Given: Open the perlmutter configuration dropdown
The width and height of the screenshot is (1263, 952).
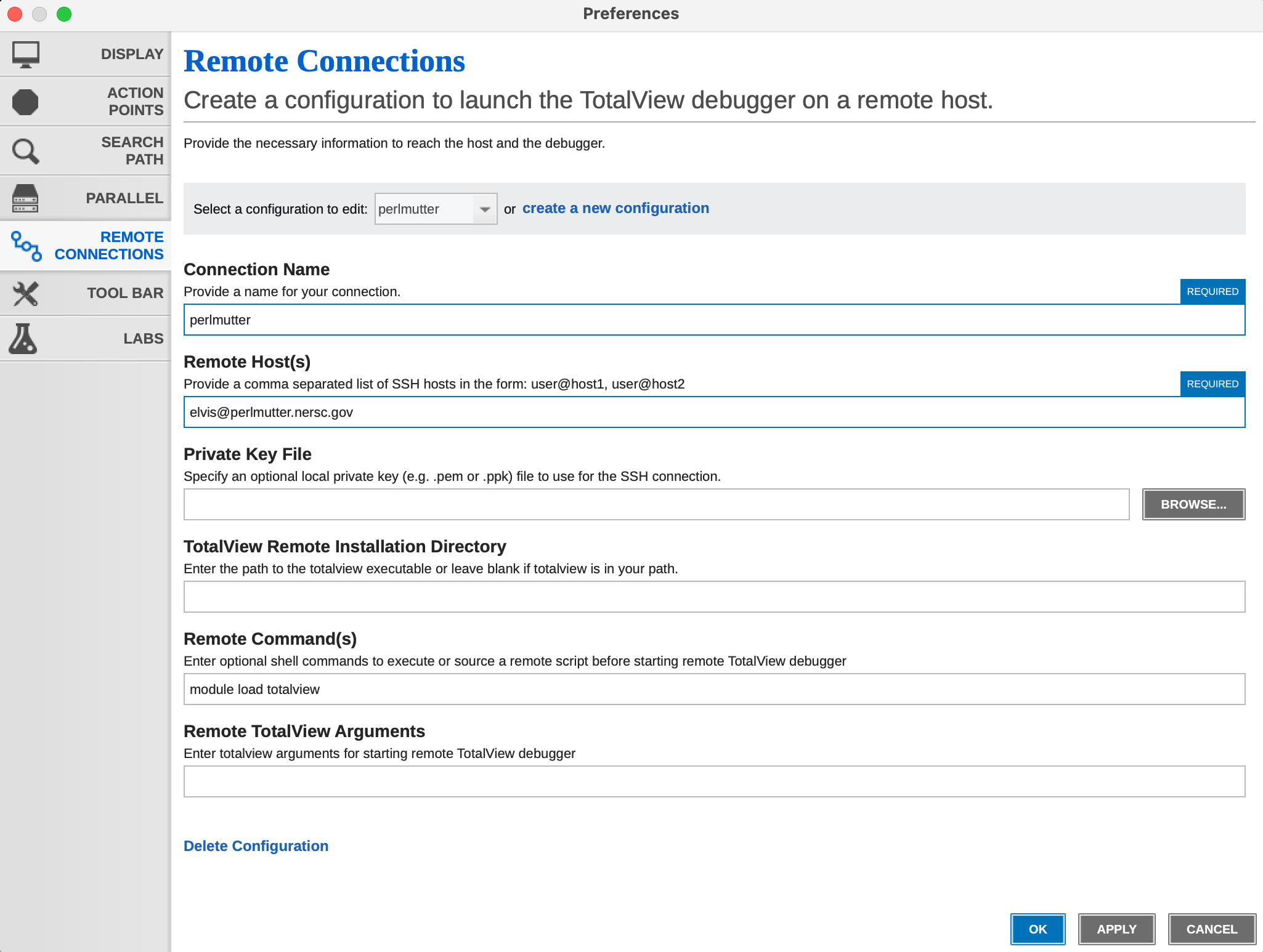Looking at the screenshot, I should point(424,209).
